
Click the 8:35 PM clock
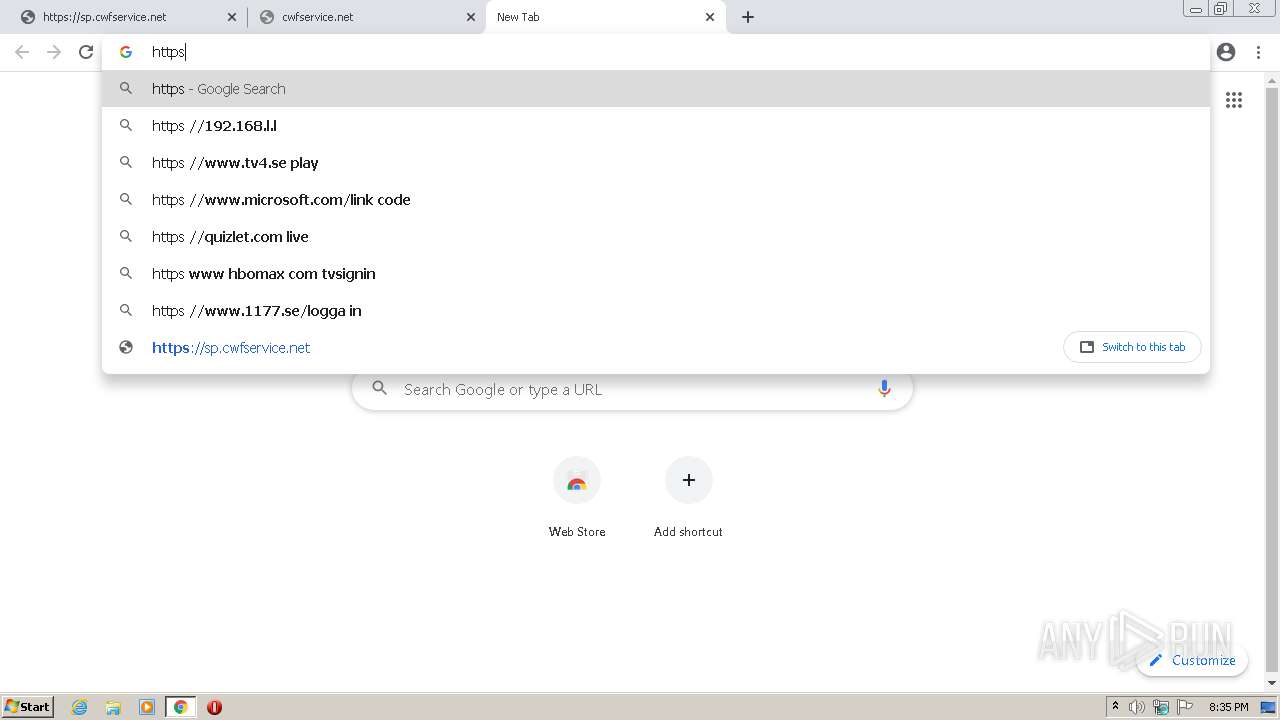1228,707
